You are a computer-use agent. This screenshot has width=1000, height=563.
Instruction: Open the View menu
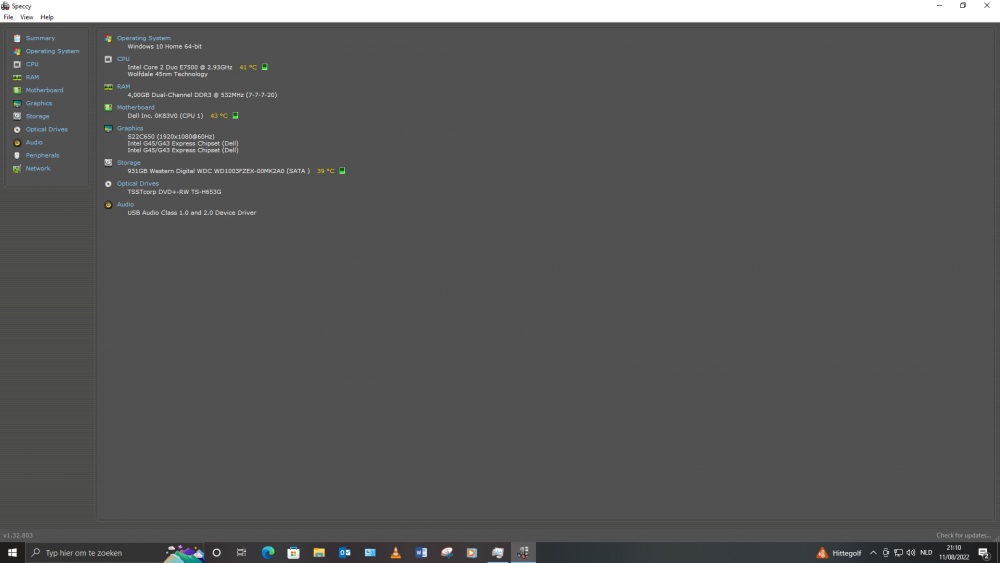pyautogui.click(x=27, y=17)
